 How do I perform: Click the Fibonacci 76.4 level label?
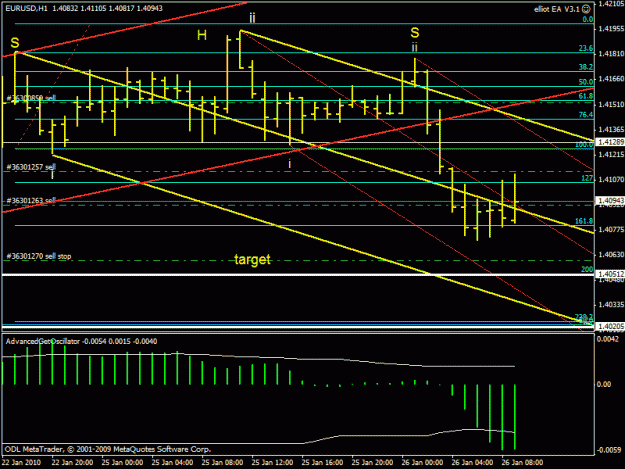click(586, 115)
